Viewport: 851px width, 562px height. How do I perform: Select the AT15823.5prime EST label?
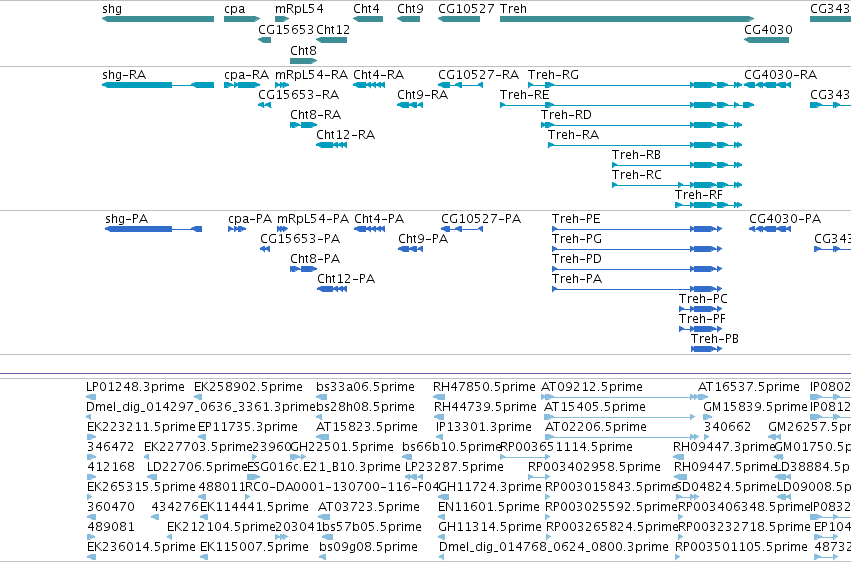pos(367,427)
